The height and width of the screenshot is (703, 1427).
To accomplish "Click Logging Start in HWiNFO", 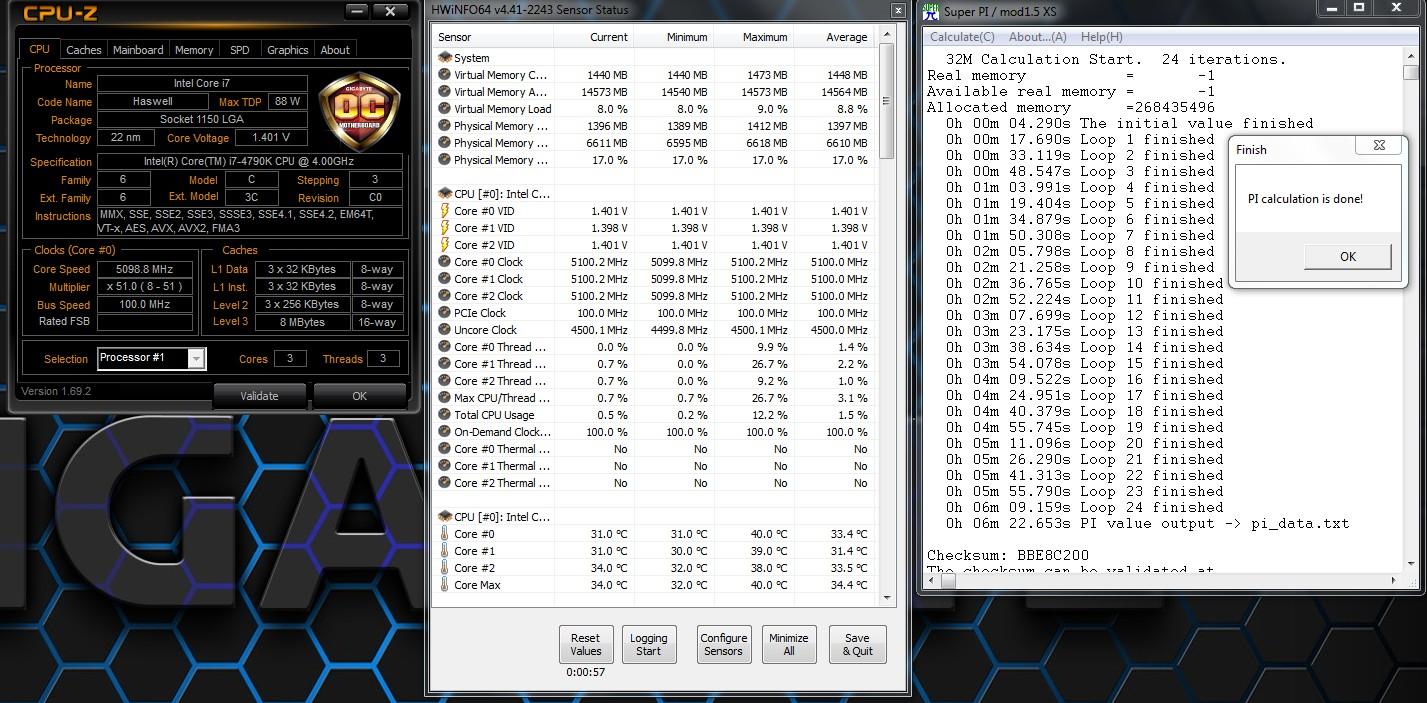I will [648, 644].
